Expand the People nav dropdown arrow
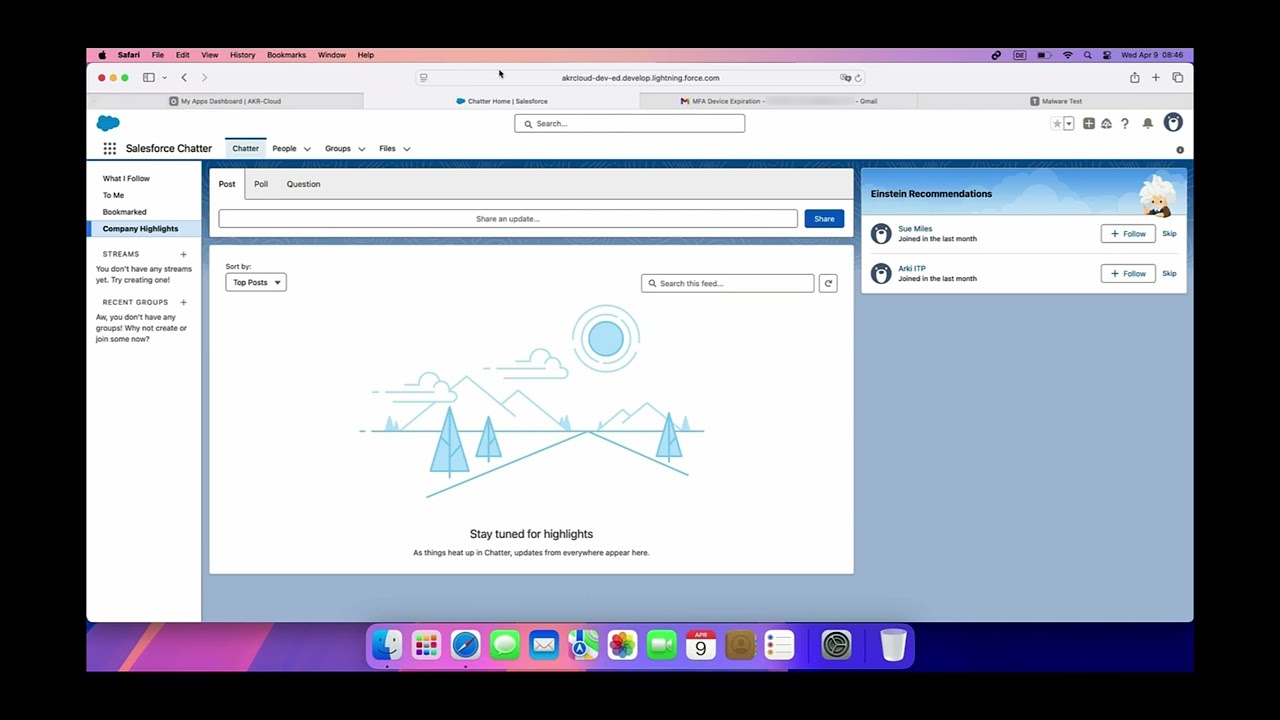Image resolution: width=1280 pixels, height=720 pixels. click(307, 149)
